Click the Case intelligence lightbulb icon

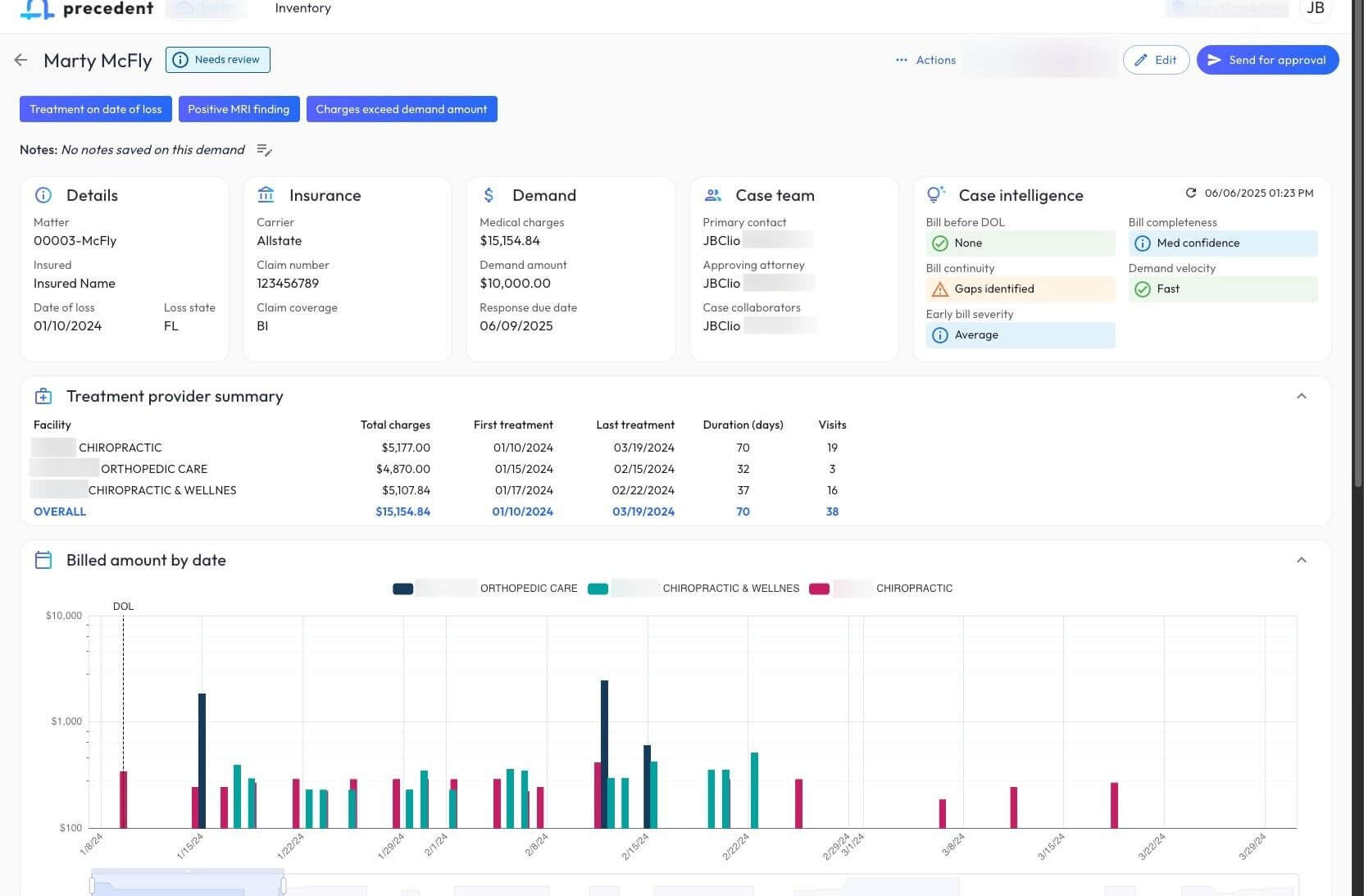(935, 195)
